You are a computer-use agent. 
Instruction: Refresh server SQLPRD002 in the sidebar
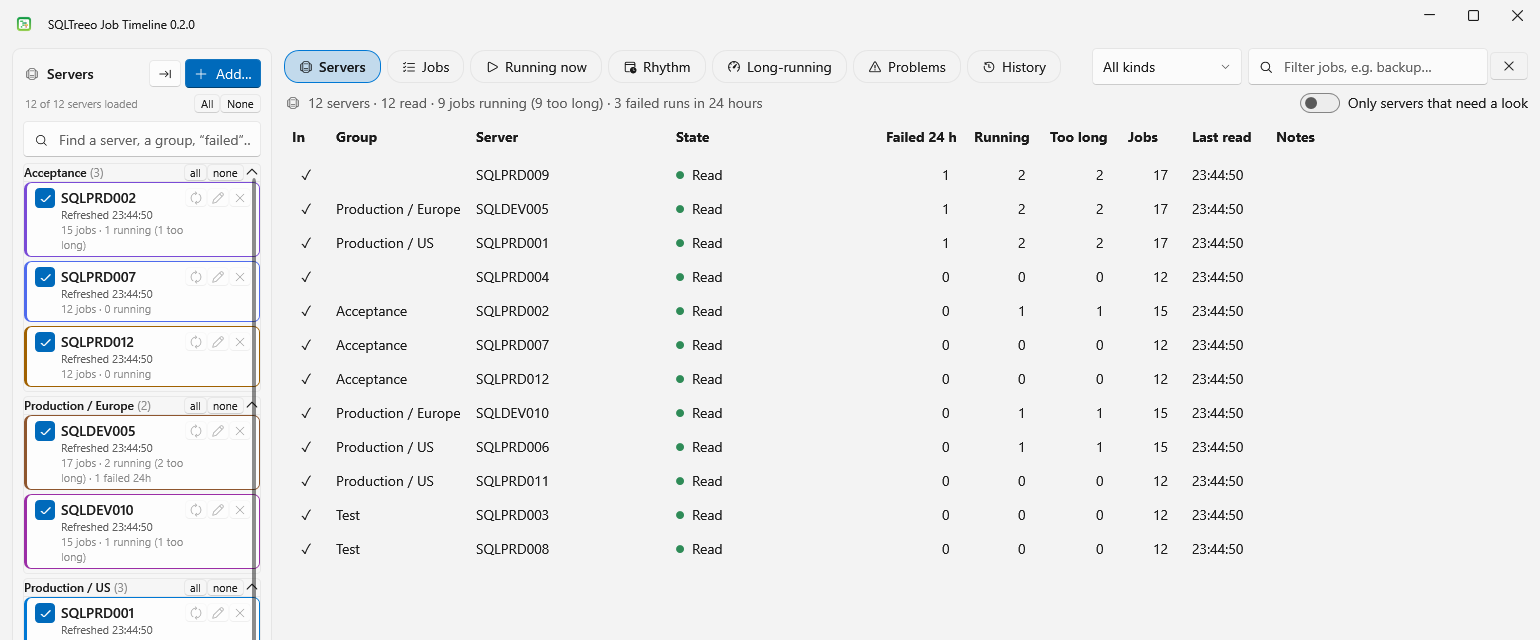point(196,198)
